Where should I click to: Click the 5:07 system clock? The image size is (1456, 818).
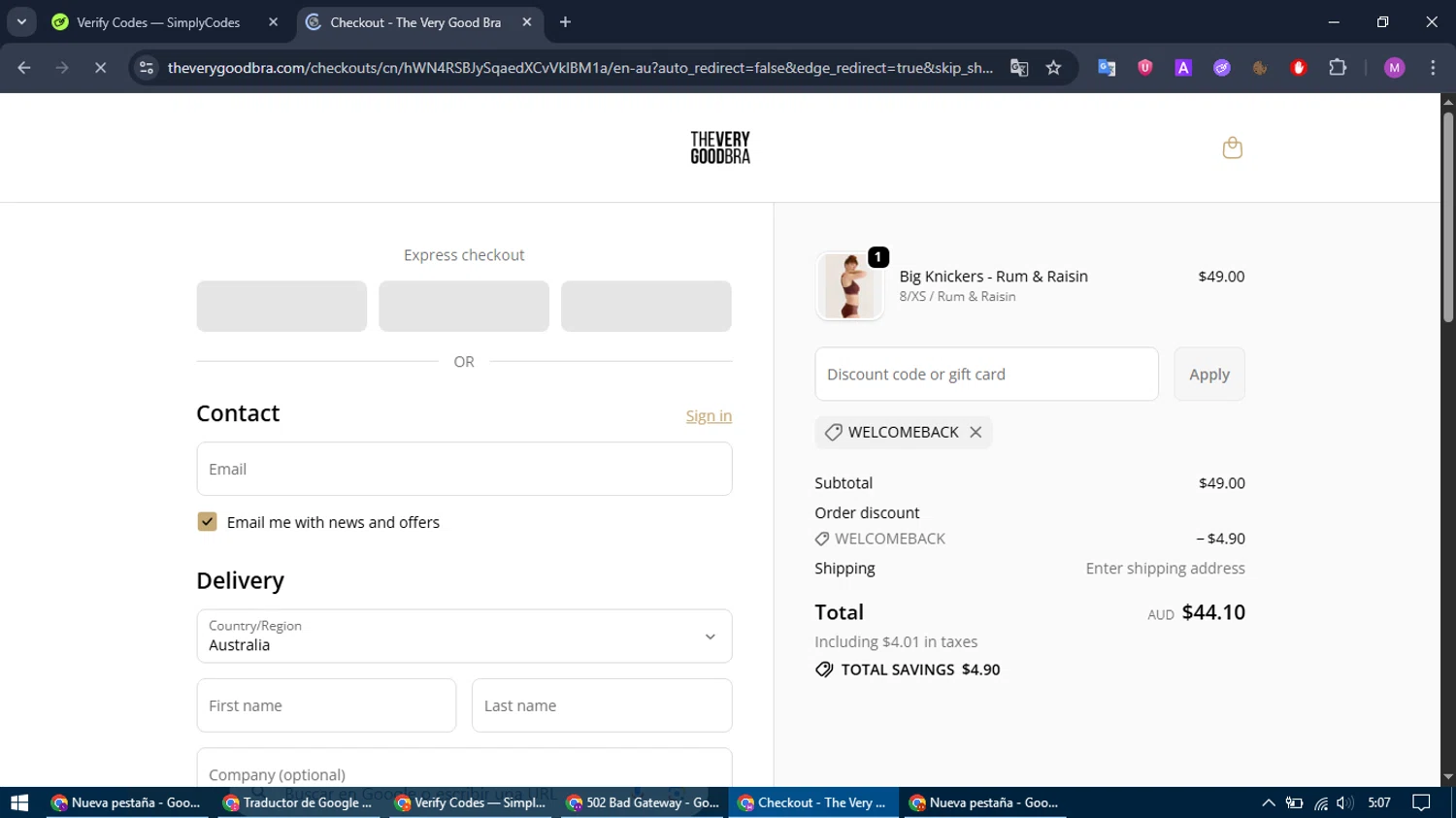coord(1378,802)
